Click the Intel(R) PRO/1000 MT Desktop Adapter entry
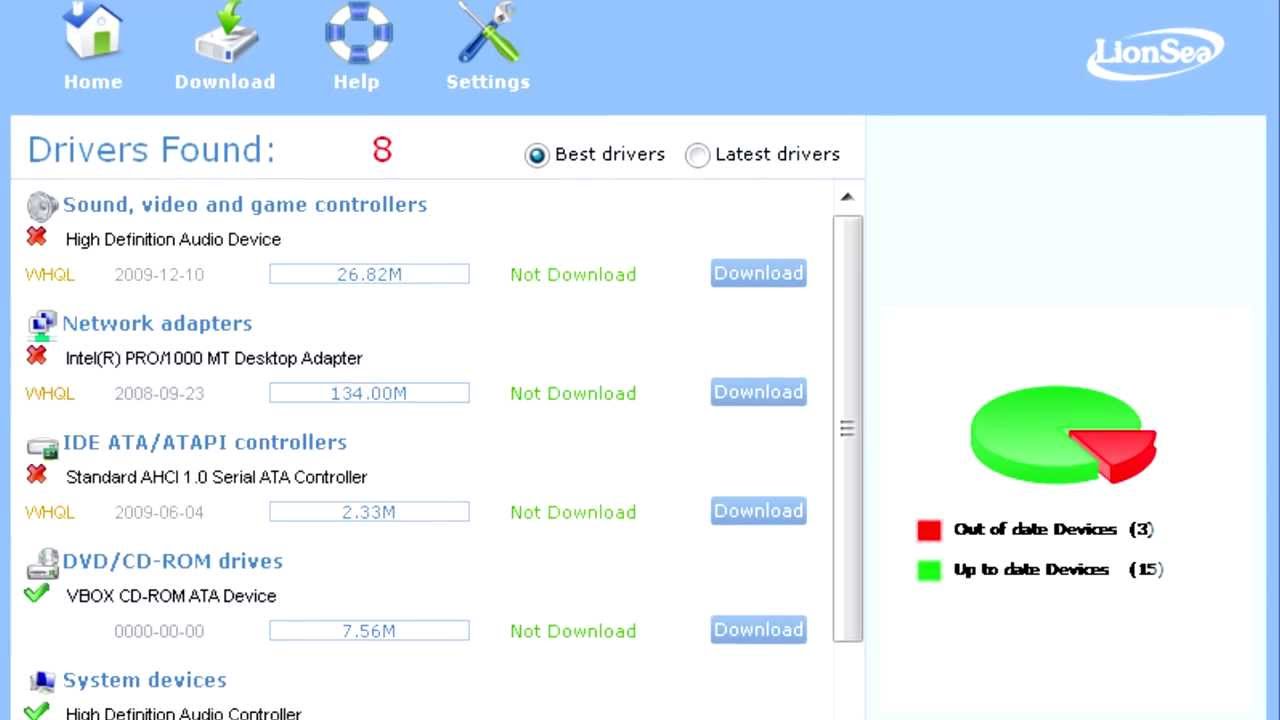Viewport: 1280px width, 720px height. click(214, 358)
